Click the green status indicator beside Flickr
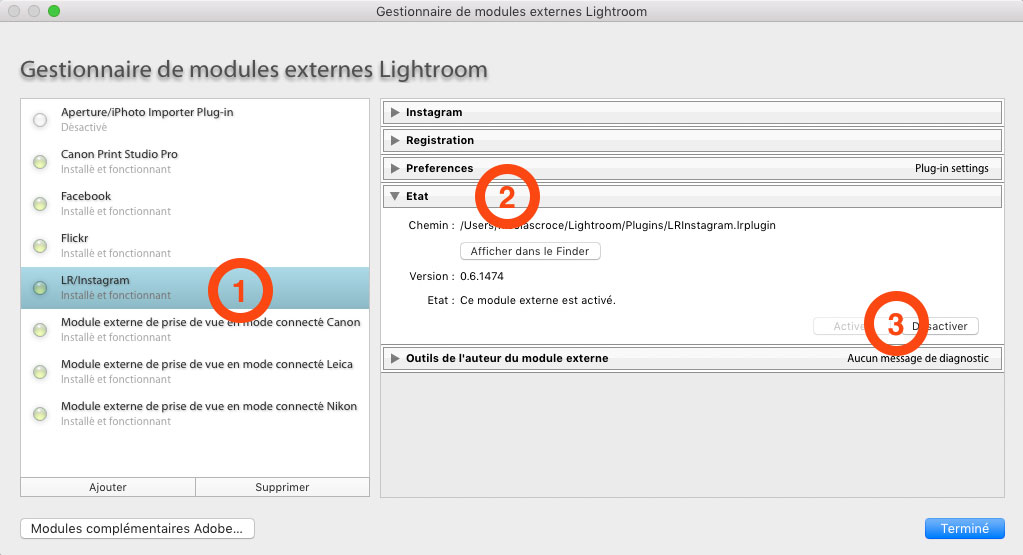The width and height of the screenshot is (1023, 555). [40, 246]
